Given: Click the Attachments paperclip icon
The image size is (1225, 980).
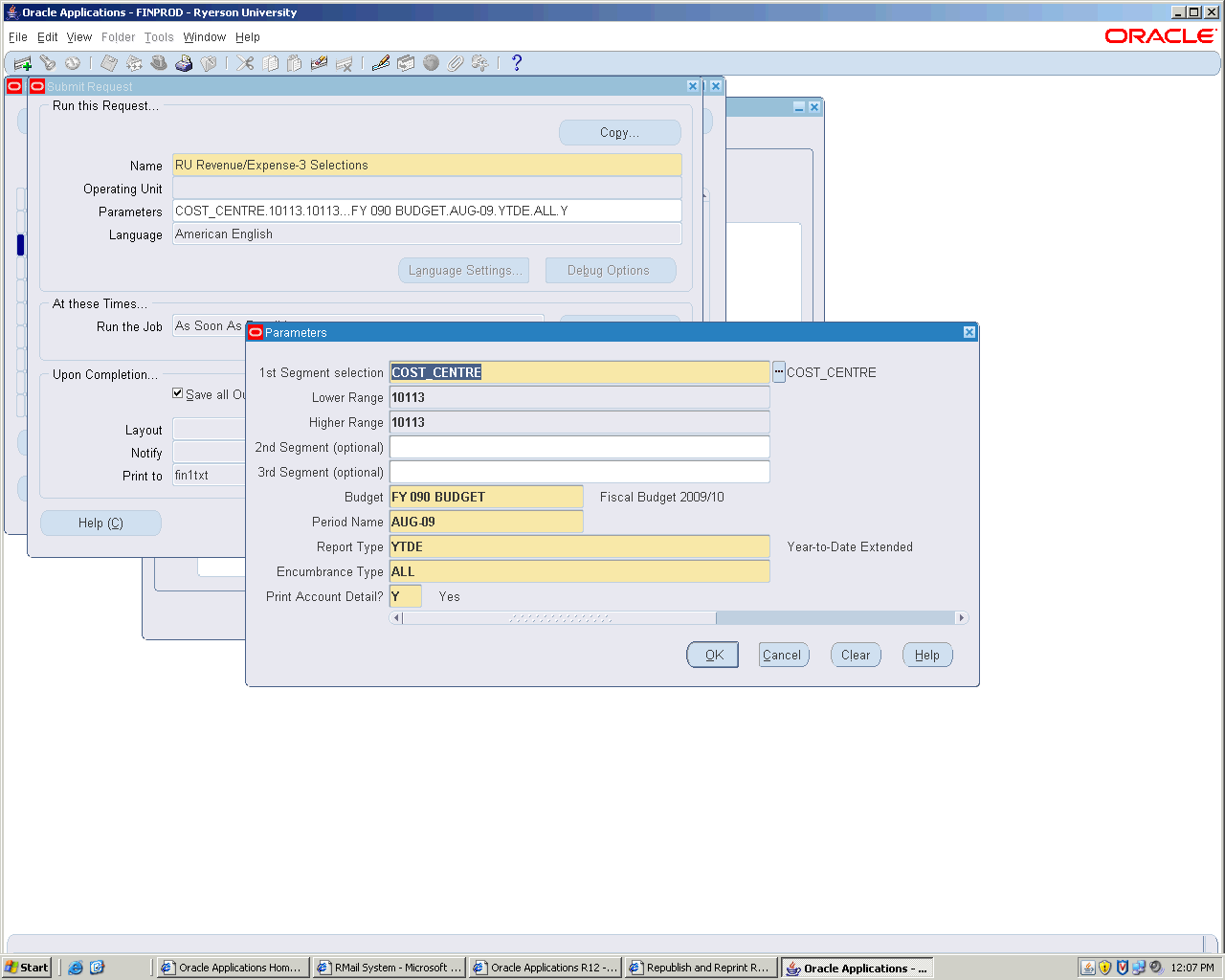Looking at the screenshot, I should pos(456,63).
